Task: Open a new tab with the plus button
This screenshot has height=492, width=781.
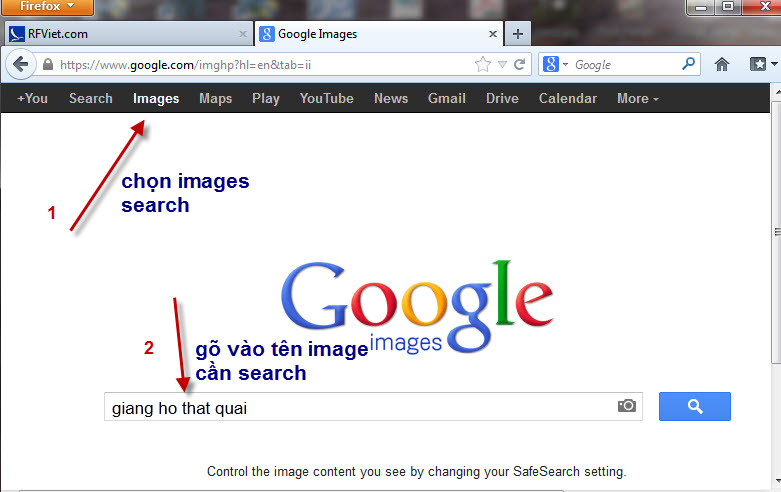Action: point(517,34)
